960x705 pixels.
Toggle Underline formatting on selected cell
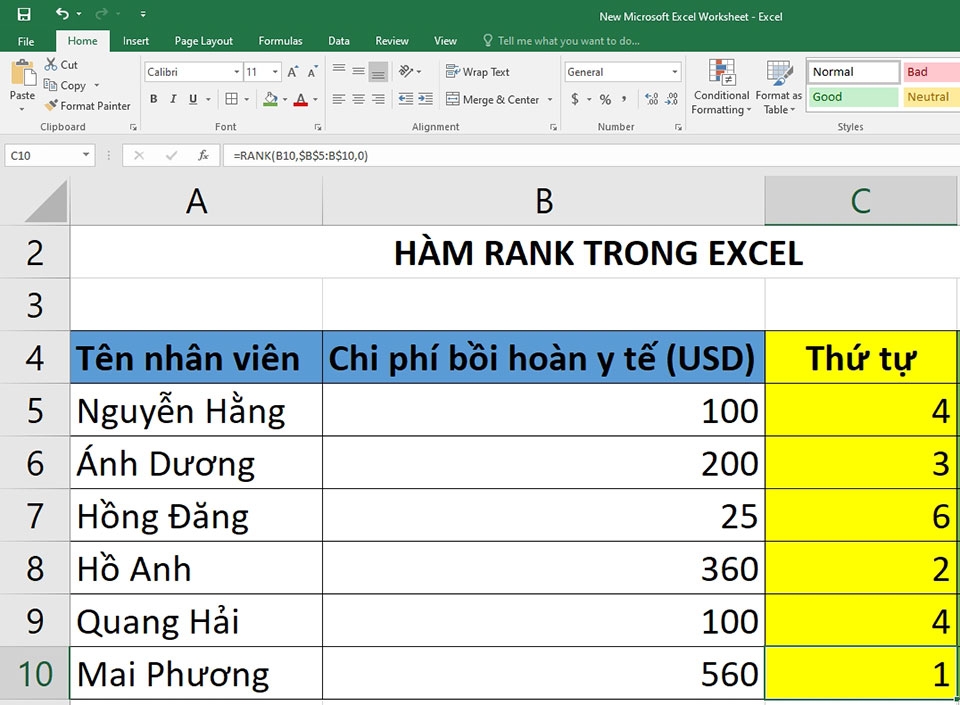(x=192, y=99)
